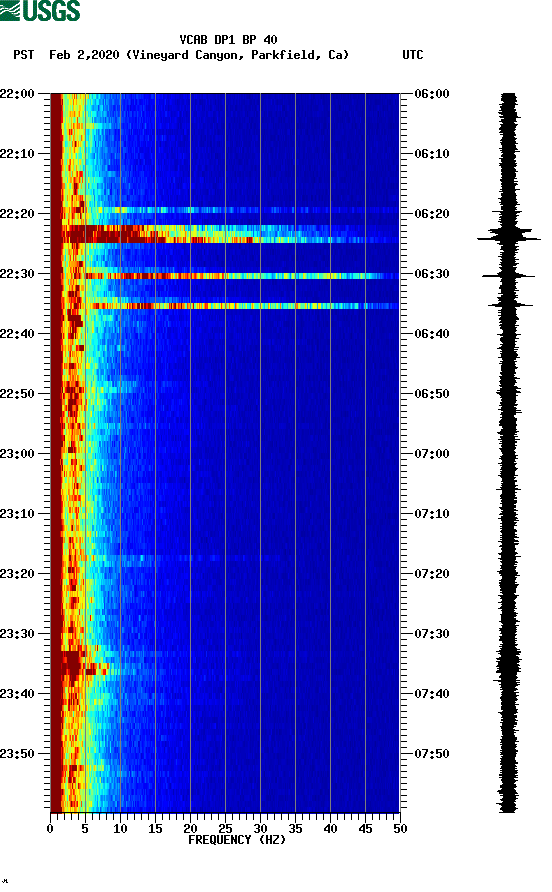Click the 06:00 UTC time label

(x=432, y=93)
